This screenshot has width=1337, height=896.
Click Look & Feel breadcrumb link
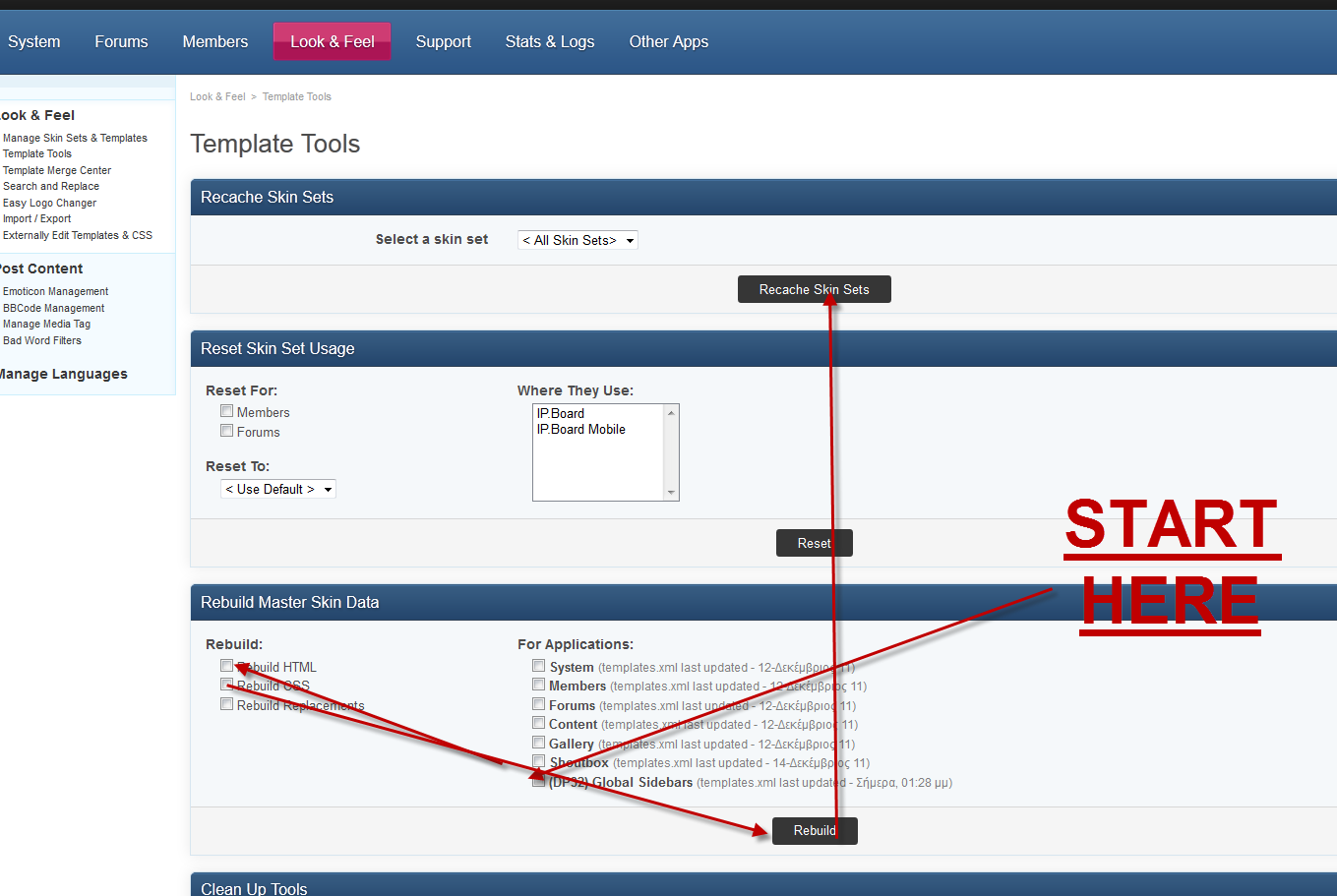point(217,96)
